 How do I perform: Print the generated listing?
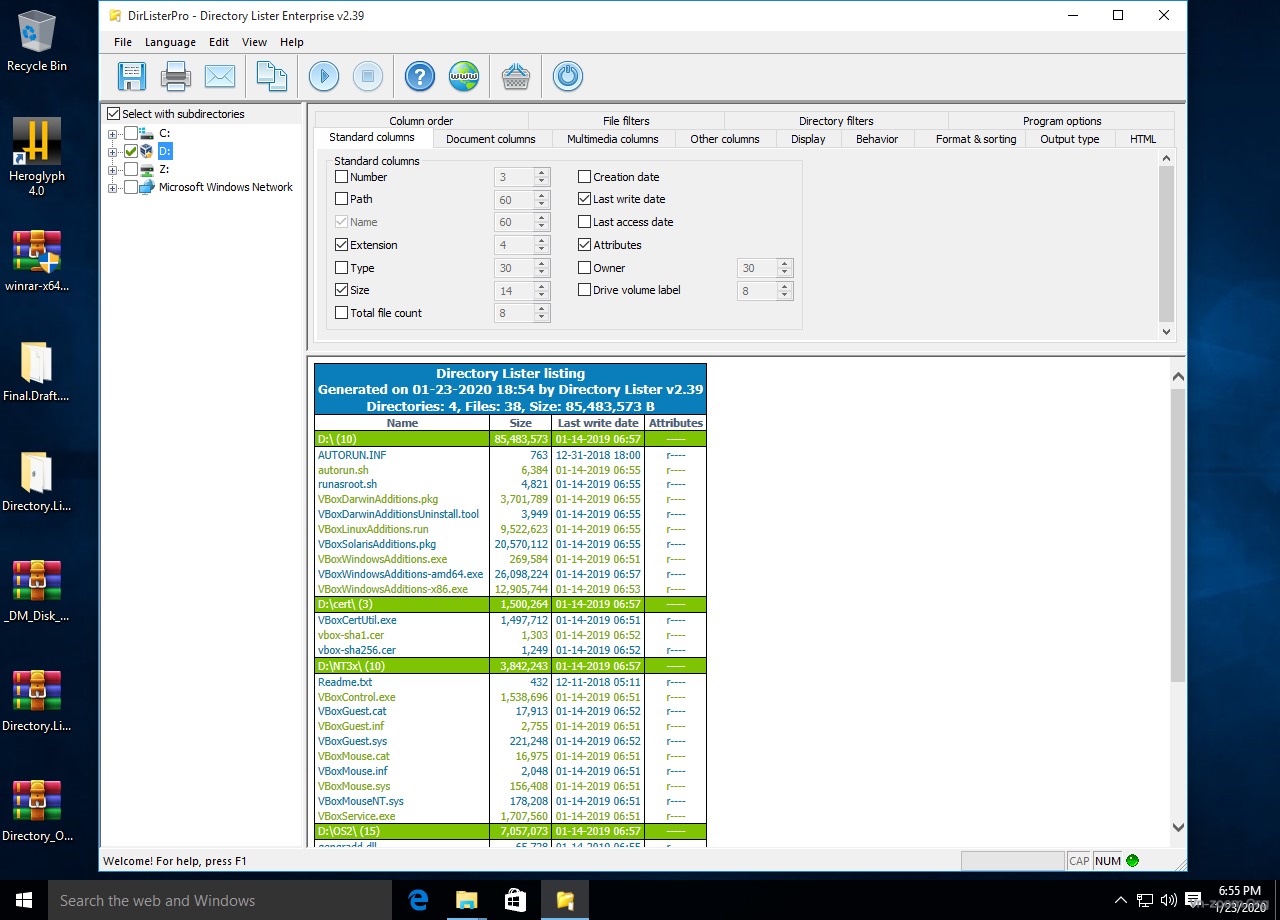[x=176, y=75]
